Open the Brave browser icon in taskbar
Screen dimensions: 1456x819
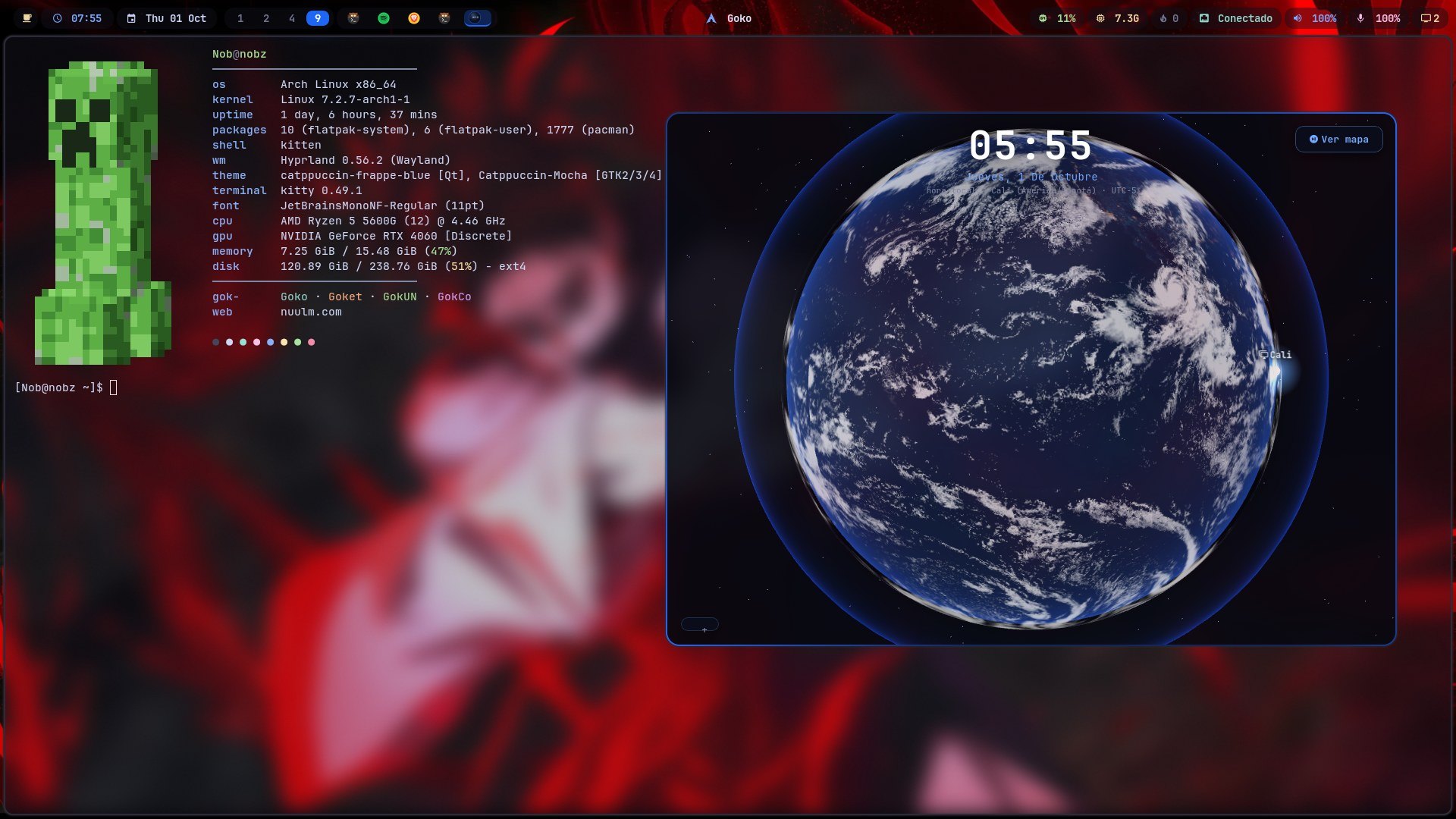pos(414,18)
